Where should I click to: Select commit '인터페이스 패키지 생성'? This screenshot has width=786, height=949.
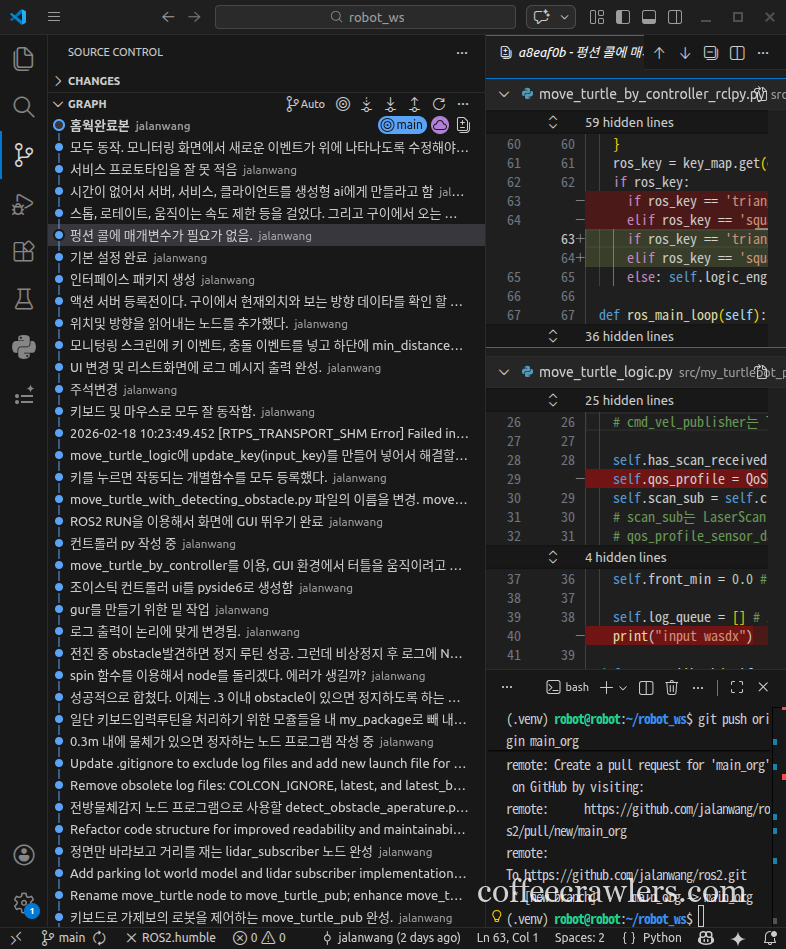(132, 279)
